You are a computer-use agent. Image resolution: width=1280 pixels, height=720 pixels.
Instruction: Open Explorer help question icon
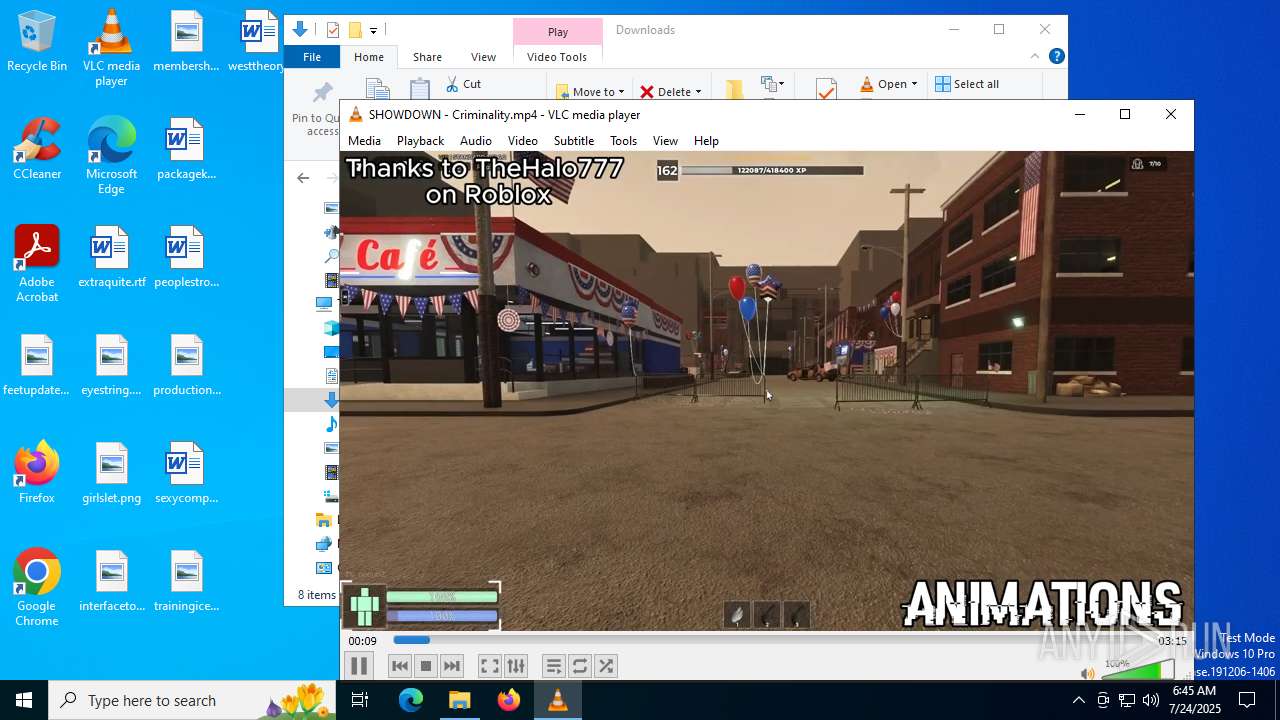tap(1056, 57)
